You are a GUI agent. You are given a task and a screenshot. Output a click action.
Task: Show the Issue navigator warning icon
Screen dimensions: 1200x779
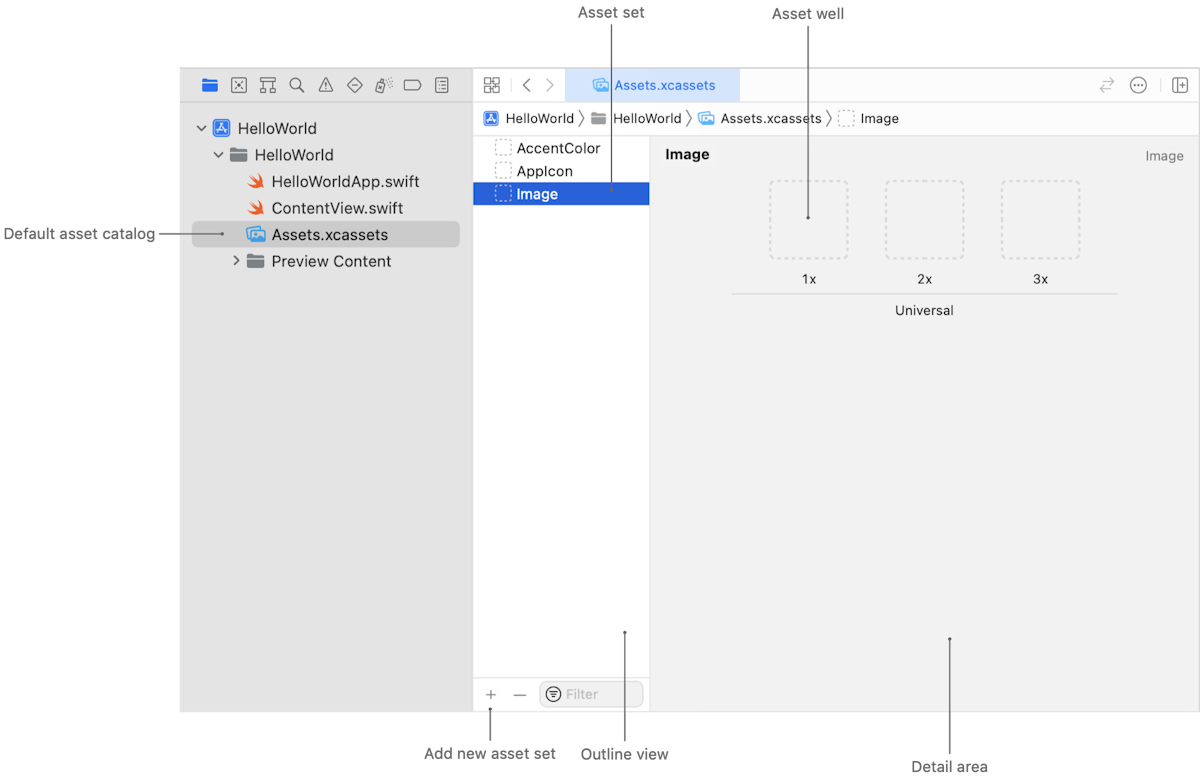(x=326, y=86)
